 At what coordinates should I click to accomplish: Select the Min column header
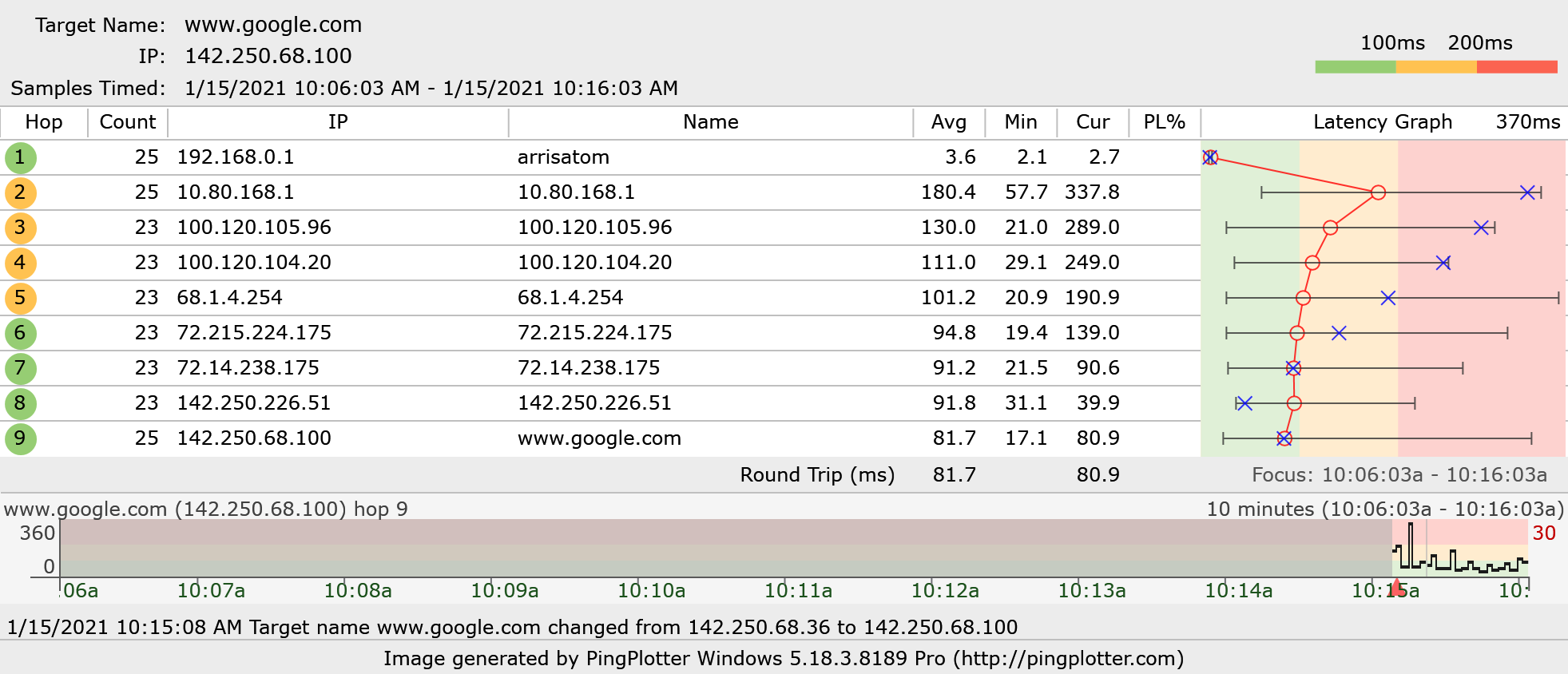[1021, 122]
